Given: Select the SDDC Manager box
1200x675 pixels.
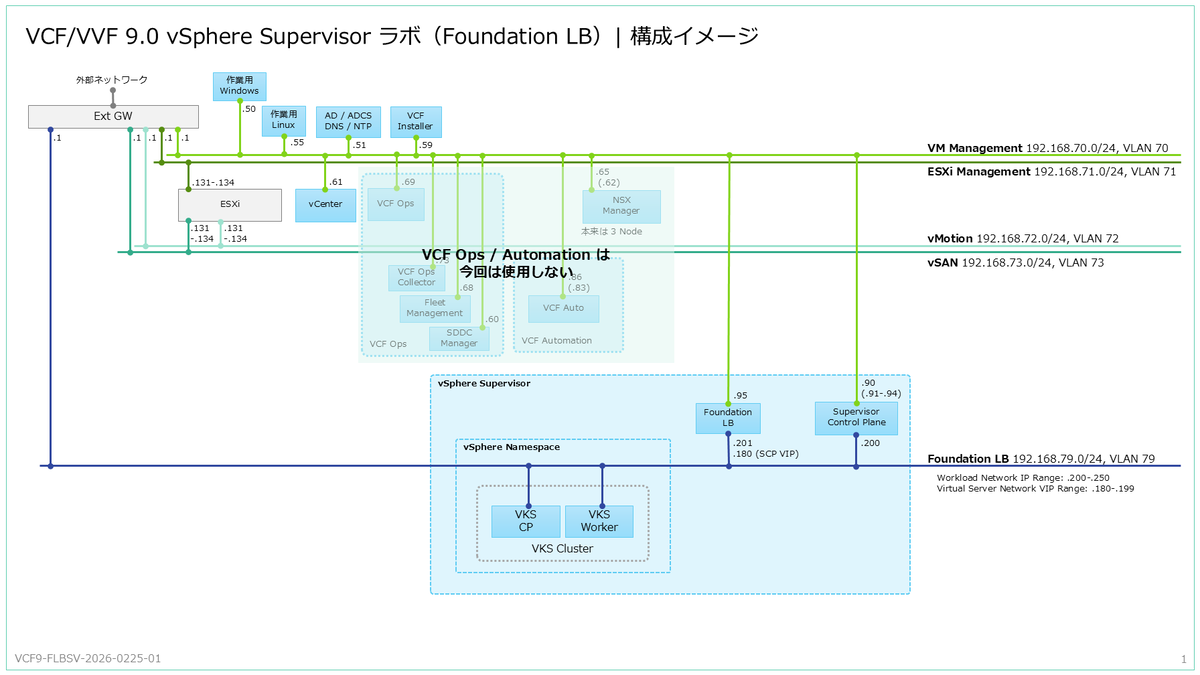Looking at the screenshot, I should pyautogui.click(x=460, y=338).
